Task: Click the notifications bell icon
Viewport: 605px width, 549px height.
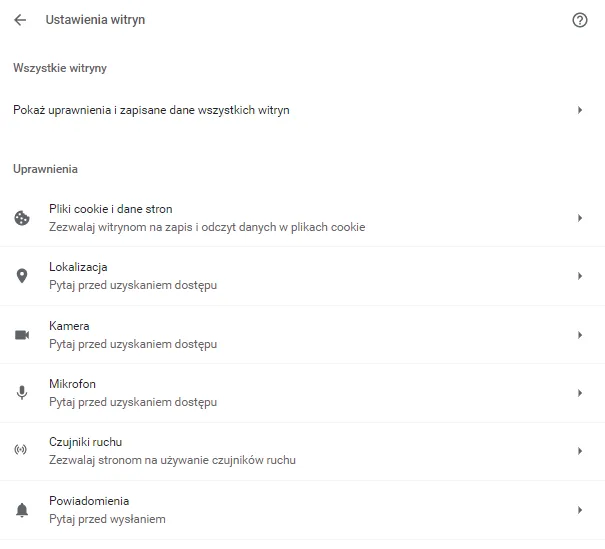Action: click(22, 510)
